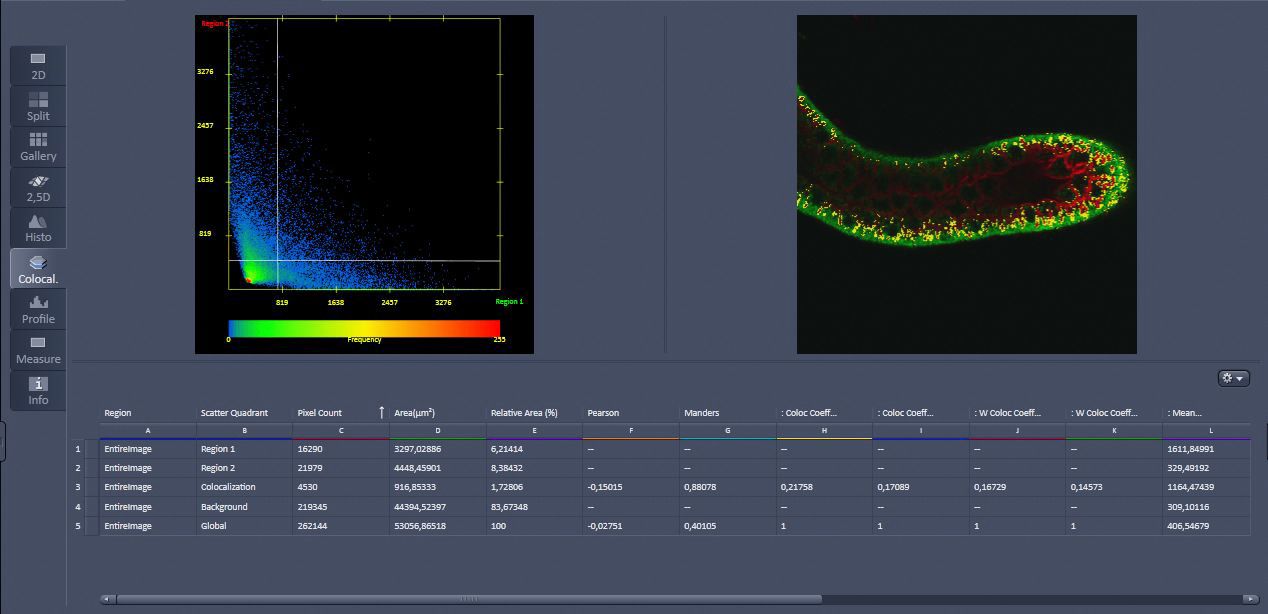
Task: Open the 2.5D view tab
Action: 38,187
